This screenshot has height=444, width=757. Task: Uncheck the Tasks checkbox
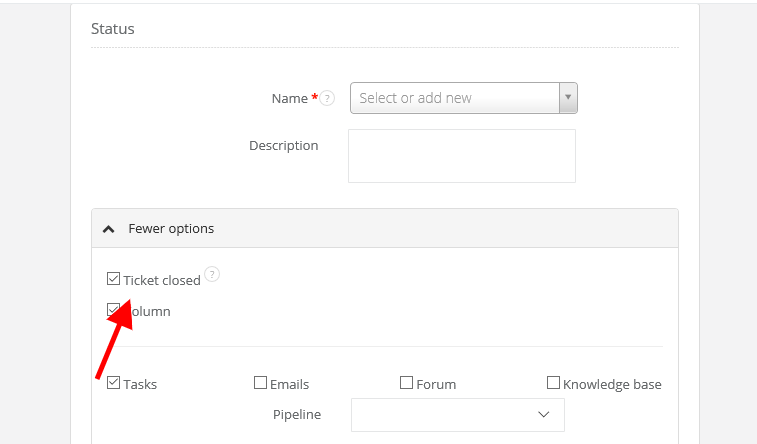tap(113, 382)
